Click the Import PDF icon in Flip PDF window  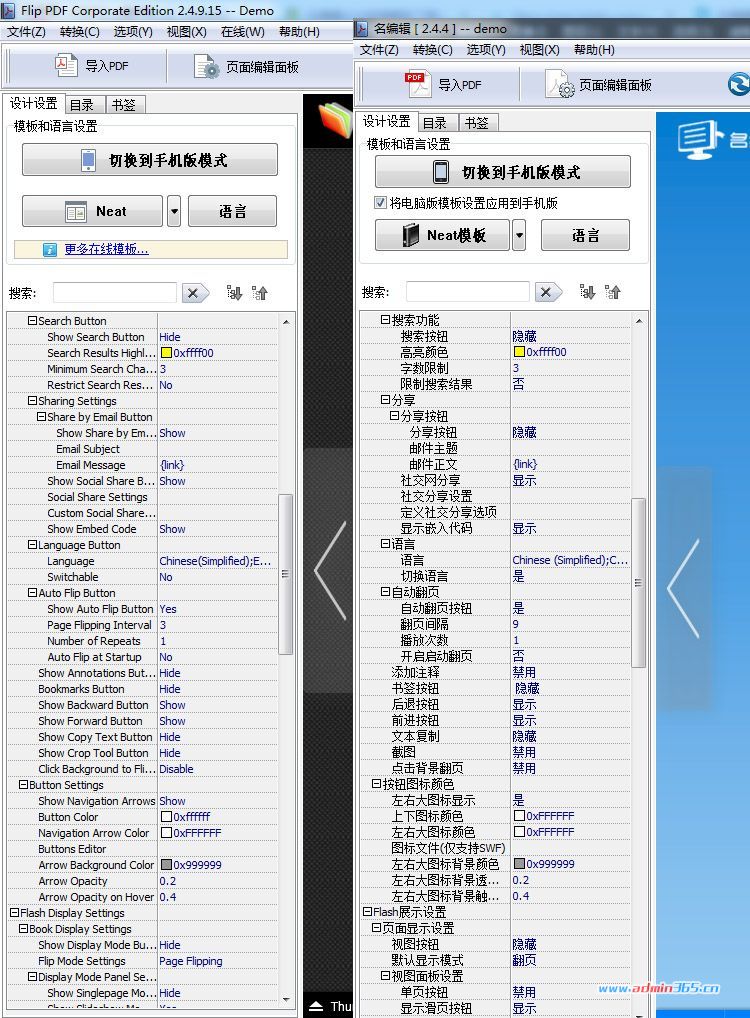pos(66,66)
